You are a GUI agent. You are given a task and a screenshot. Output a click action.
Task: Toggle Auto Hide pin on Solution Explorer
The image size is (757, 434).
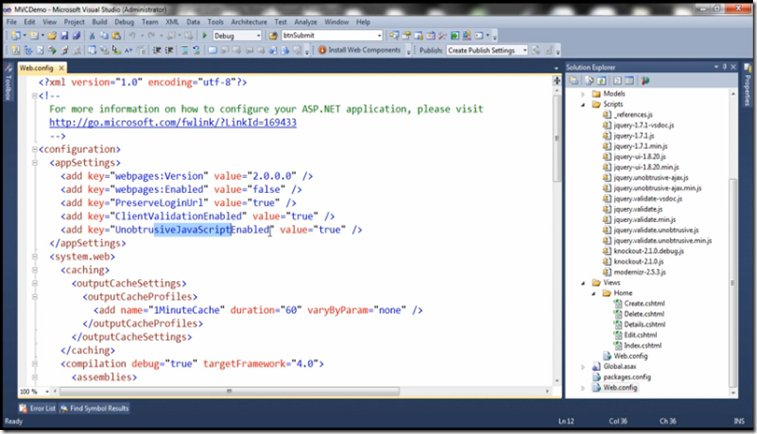pos(725,67)
